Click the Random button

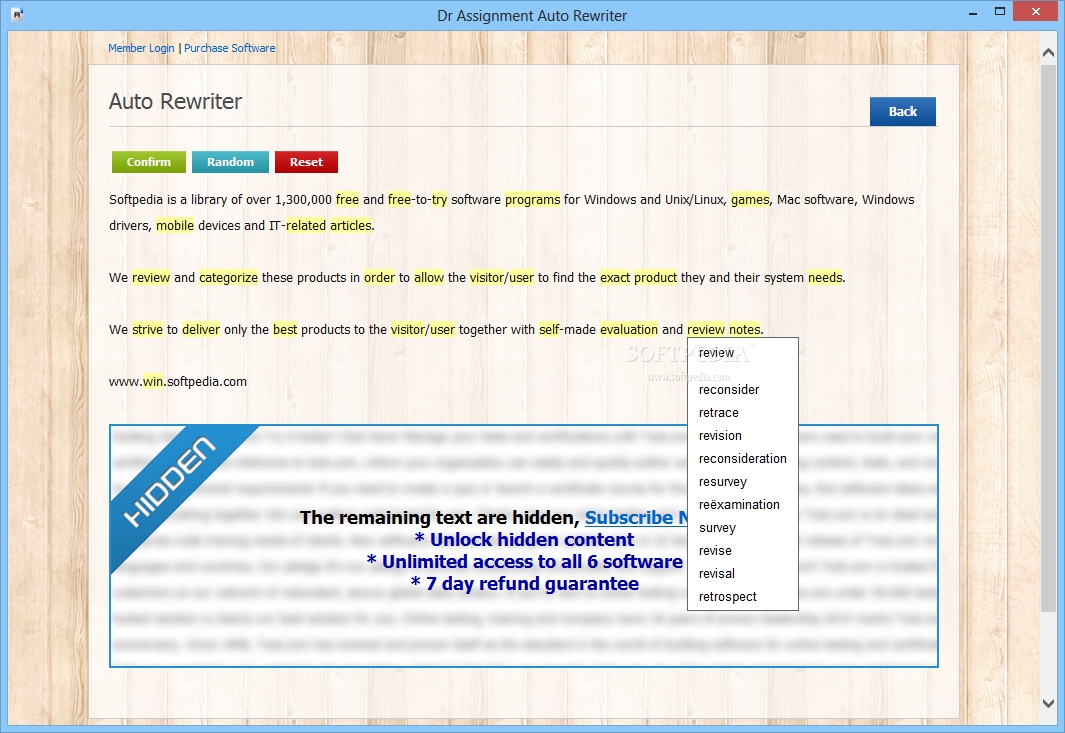[x=230, y=162]
